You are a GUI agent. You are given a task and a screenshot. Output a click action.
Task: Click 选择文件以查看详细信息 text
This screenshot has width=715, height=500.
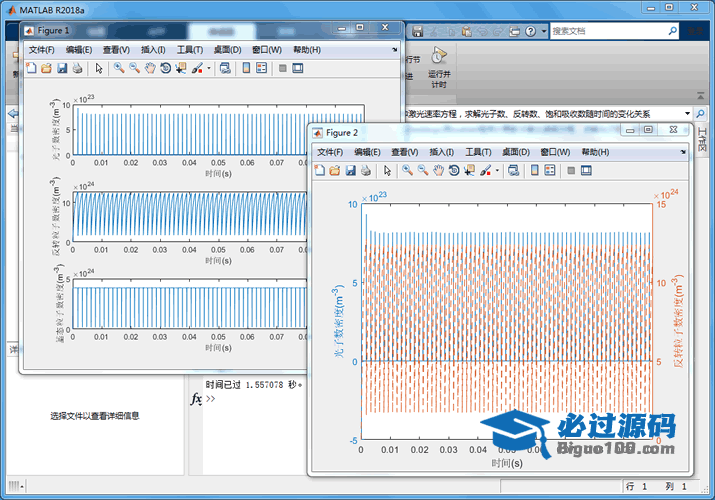click(x=94, y=416)
